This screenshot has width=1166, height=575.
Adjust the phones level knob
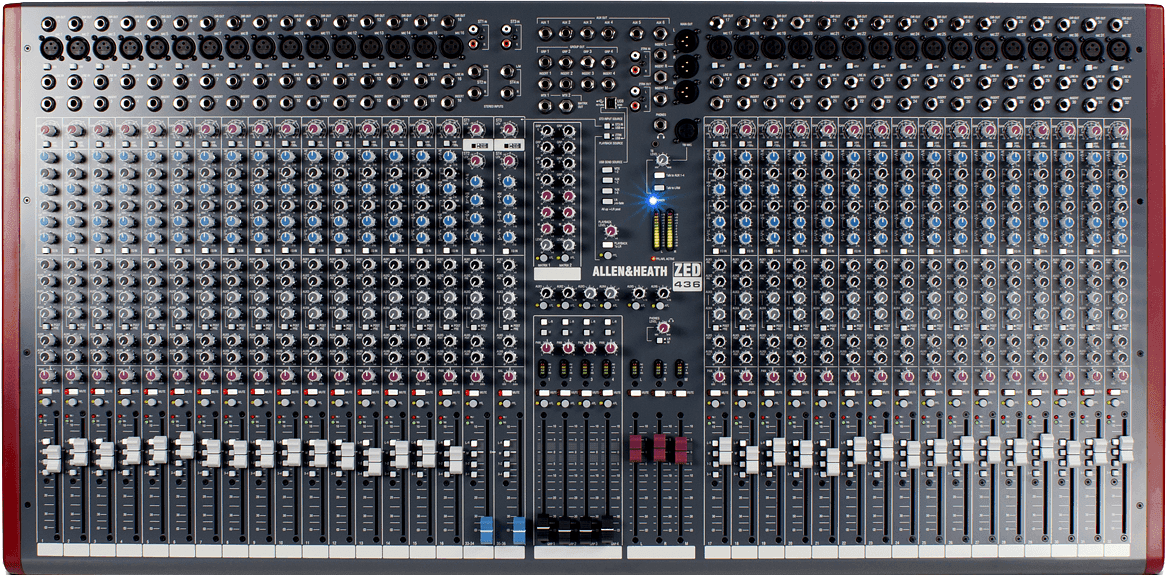pos(663,327)
